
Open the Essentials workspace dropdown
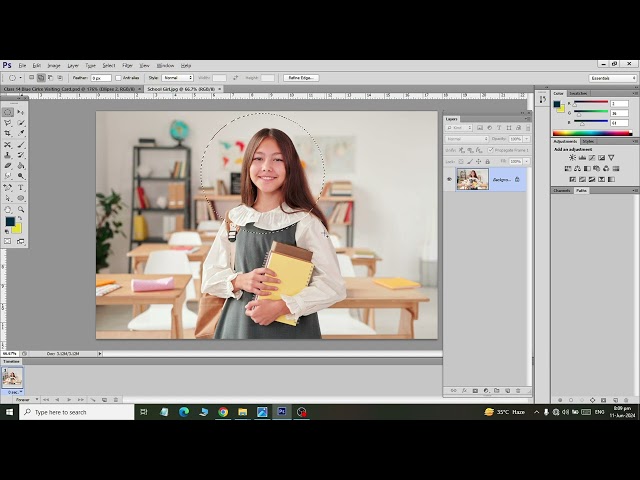(x=613, y=78)
